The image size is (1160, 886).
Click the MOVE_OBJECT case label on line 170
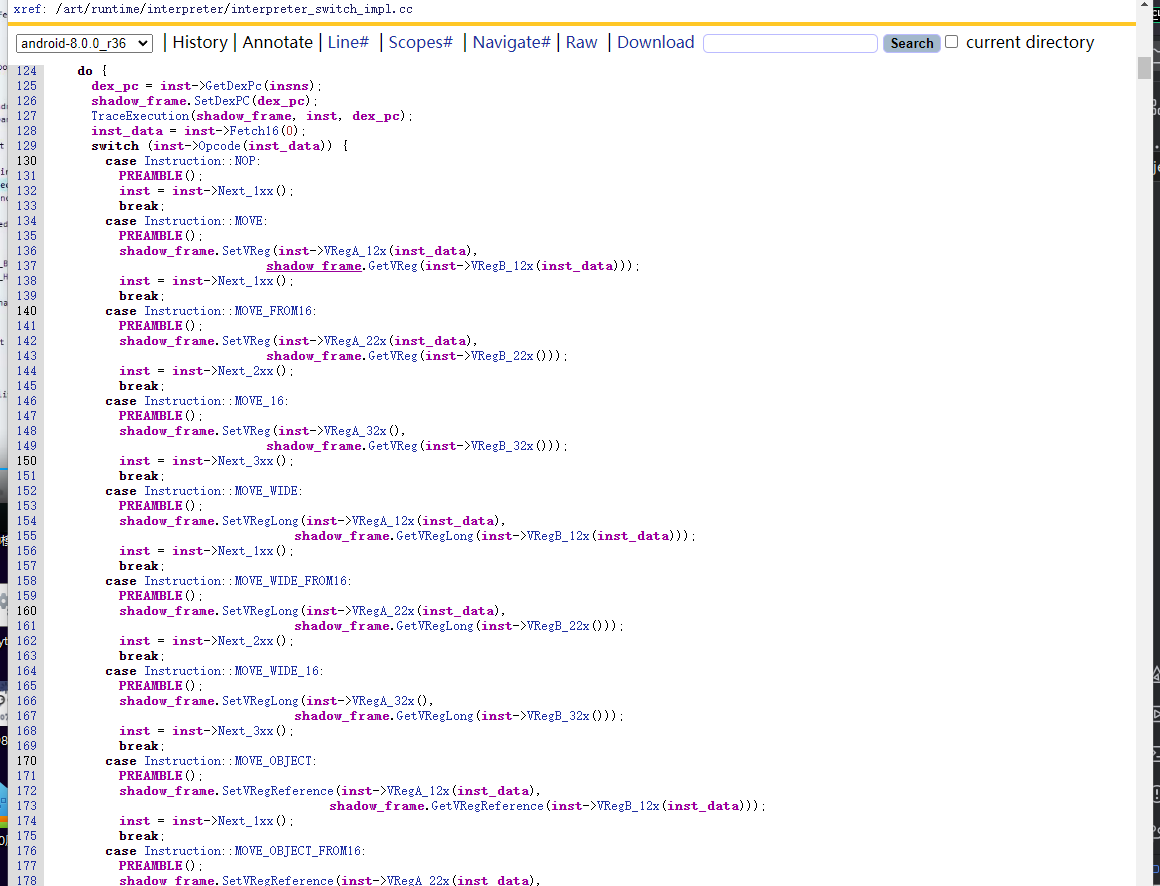pyautogui.click(x=274, y=761)
